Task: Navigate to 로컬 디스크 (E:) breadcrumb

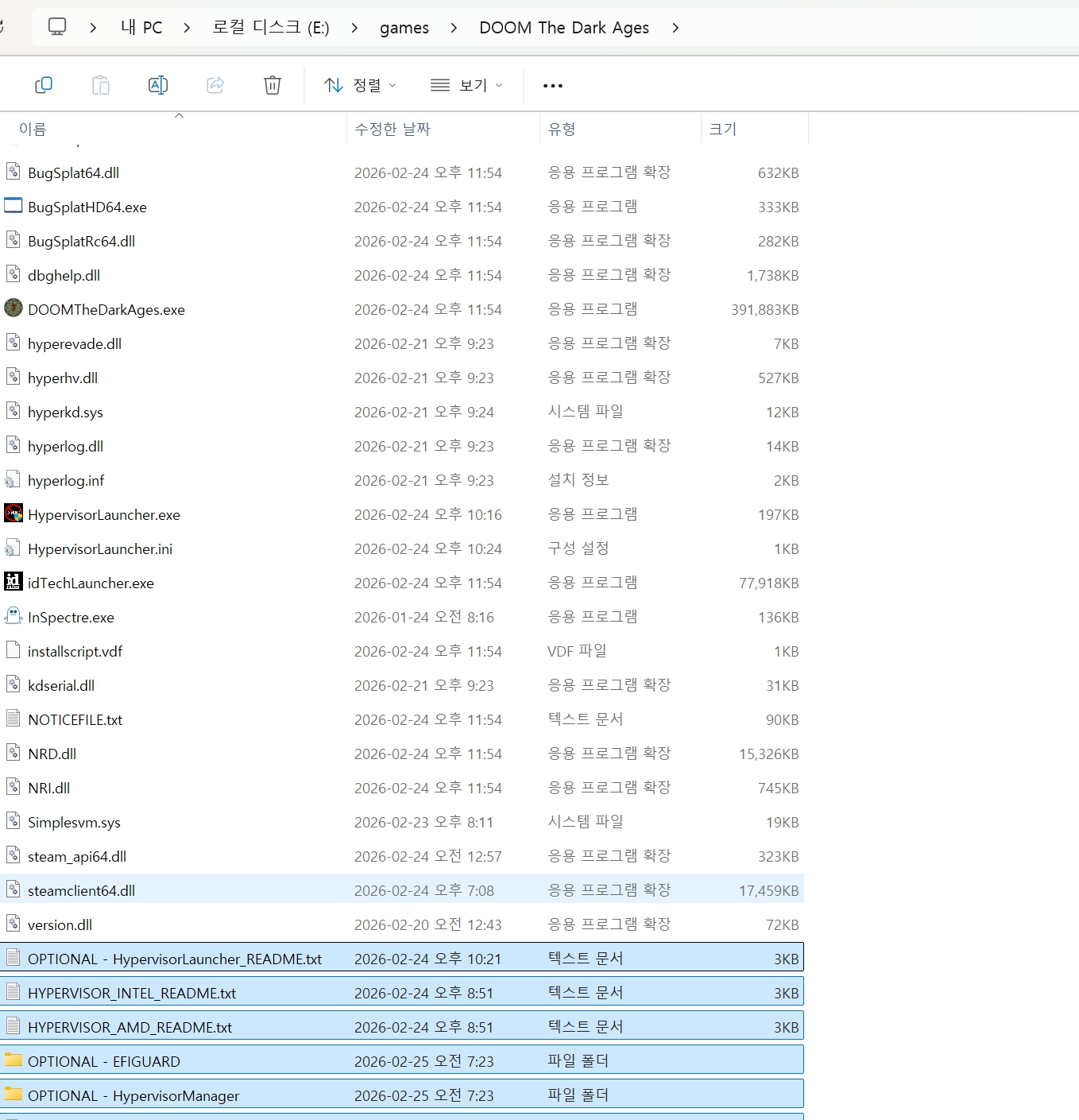Action: pyautogui.click(x=270, y=28)
